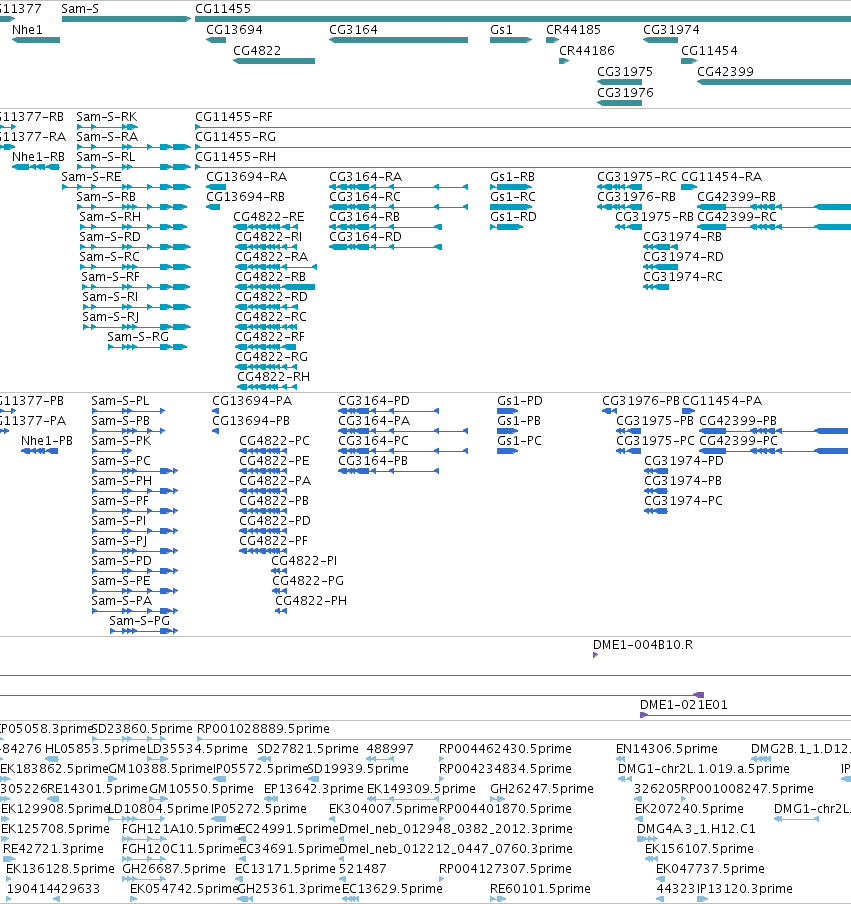
Task: Select the CG3164 gene label
Action: coord(353,30)
